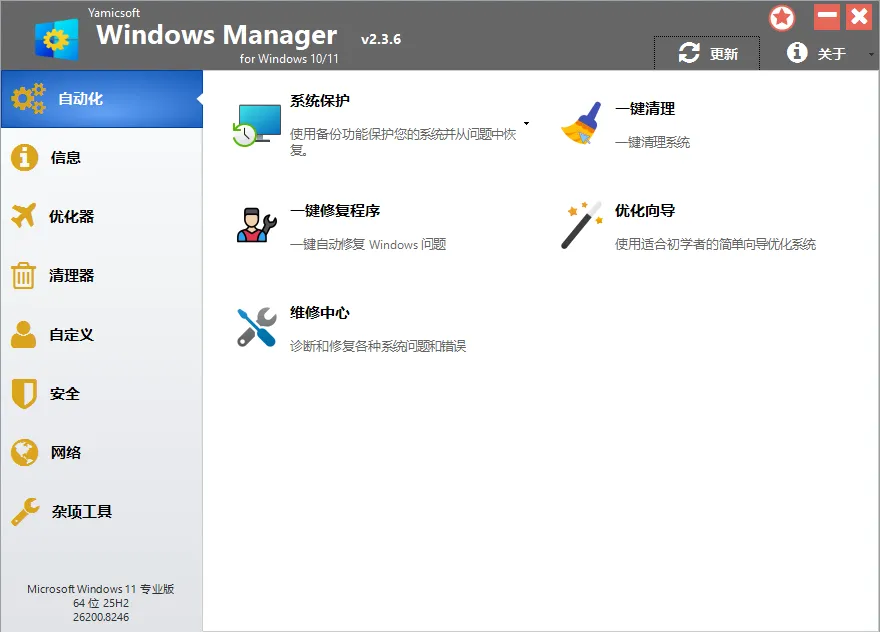
Task: Select the 自定义 sidebar entry
Action: coord(60,334)
